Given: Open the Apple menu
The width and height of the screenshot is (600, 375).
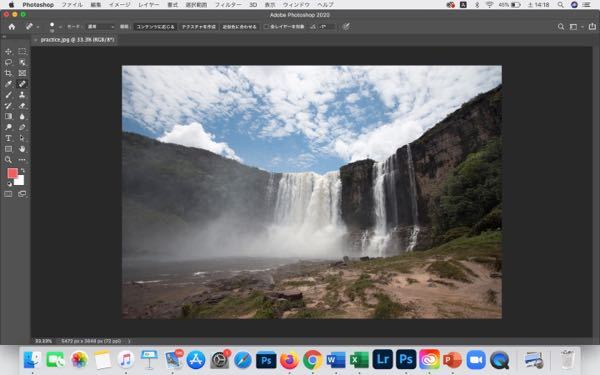Looking at the screenshot, I should [11, 5].
